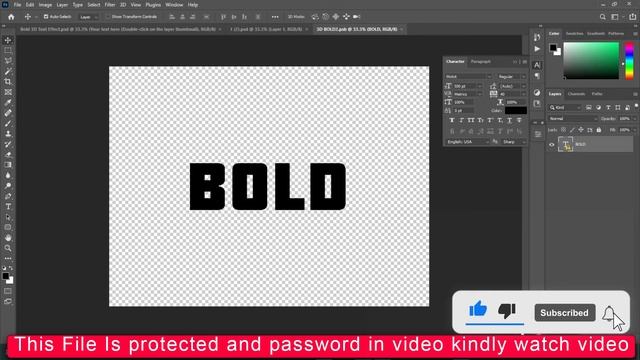Click the rainbow hue slider in Color panel
The image size is (640, 360).
pos(629,61)
